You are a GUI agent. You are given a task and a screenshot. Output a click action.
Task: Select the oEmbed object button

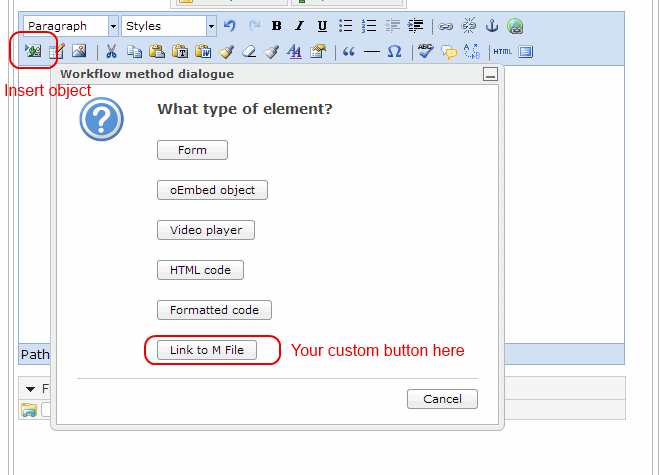pos(212,190)
